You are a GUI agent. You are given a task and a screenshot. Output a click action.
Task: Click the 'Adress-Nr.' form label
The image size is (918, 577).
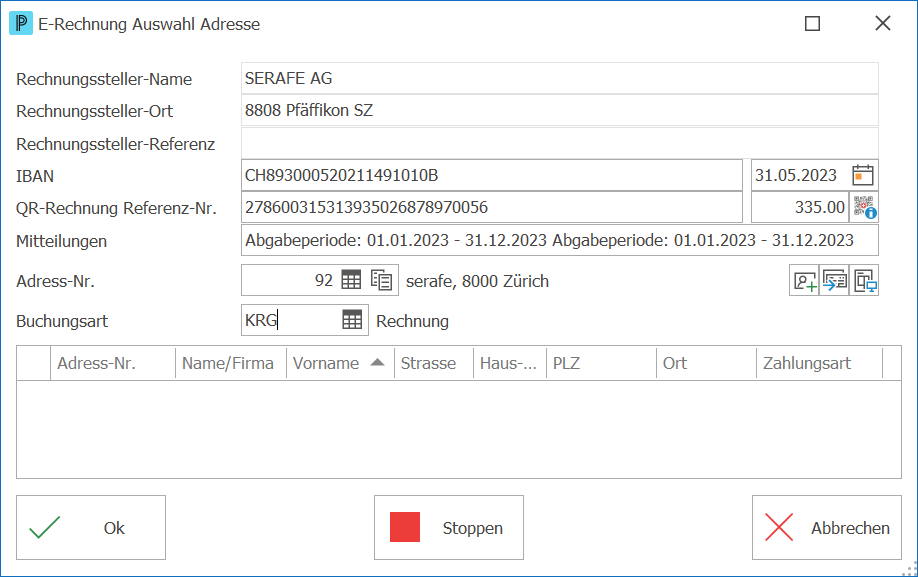coord(55,281)
